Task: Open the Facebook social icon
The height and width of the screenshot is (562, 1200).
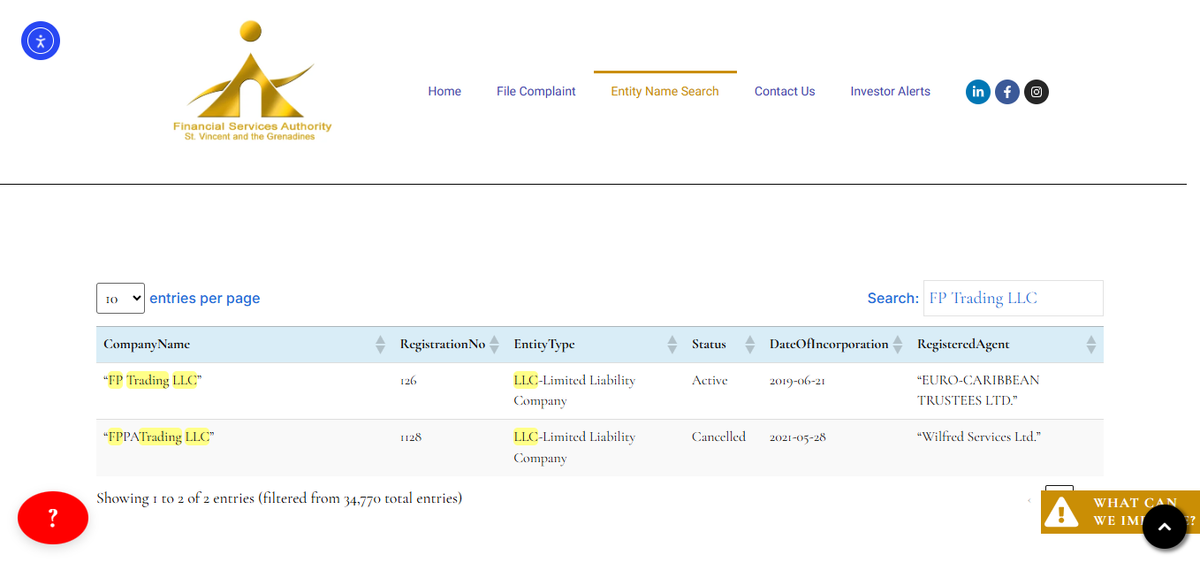Action: coord(1007,92)
